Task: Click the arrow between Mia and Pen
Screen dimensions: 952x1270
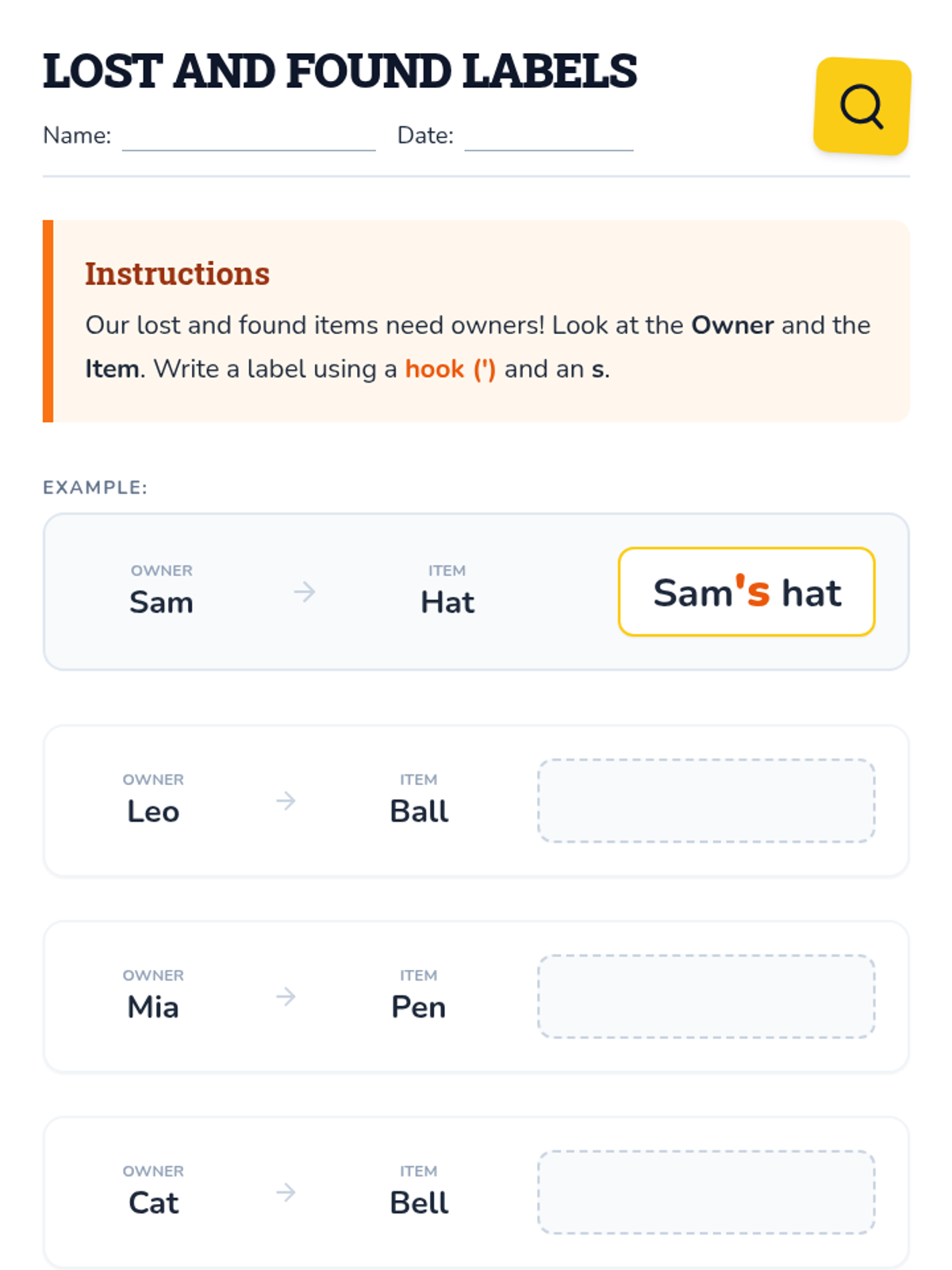Action: click(286, 997)
